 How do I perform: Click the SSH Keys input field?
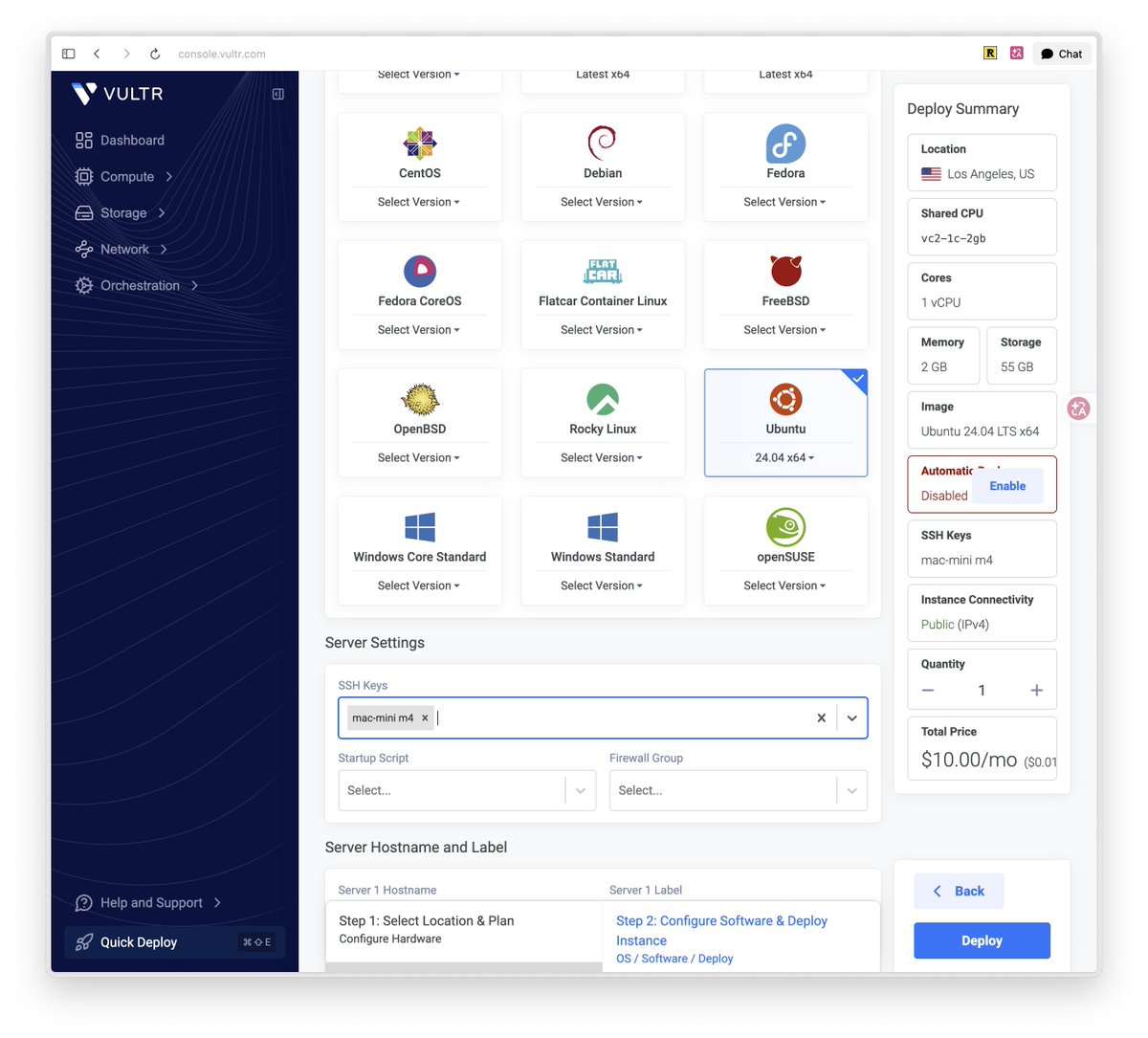(603, 718)
